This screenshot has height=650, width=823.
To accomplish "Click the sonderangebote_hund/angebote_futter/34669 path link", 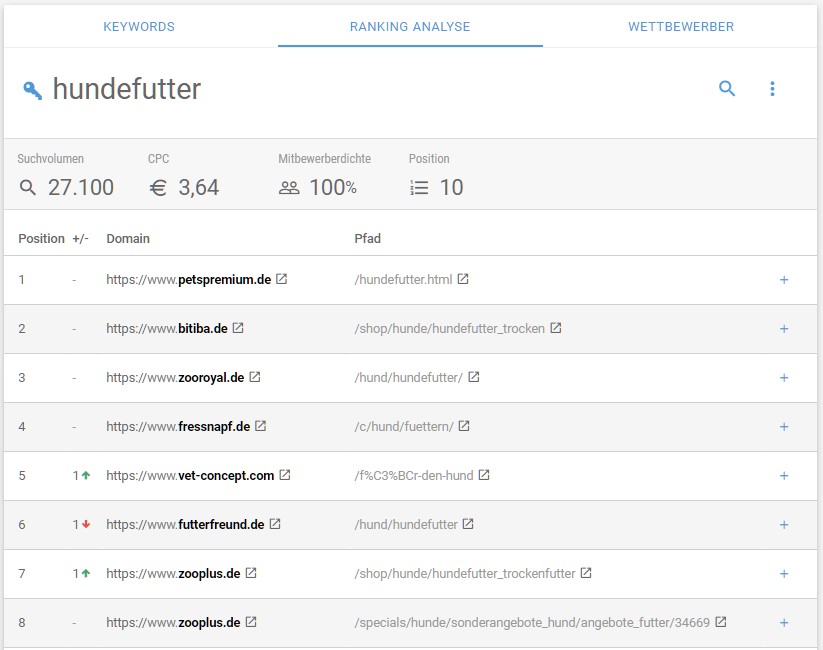I will coord(532,623).
